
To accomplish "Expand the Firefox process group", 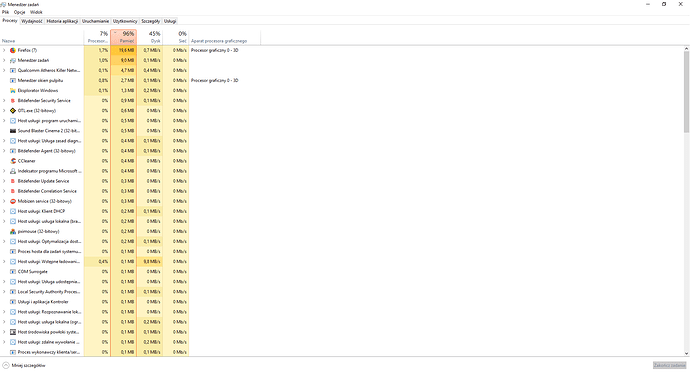I will (4, 50).
